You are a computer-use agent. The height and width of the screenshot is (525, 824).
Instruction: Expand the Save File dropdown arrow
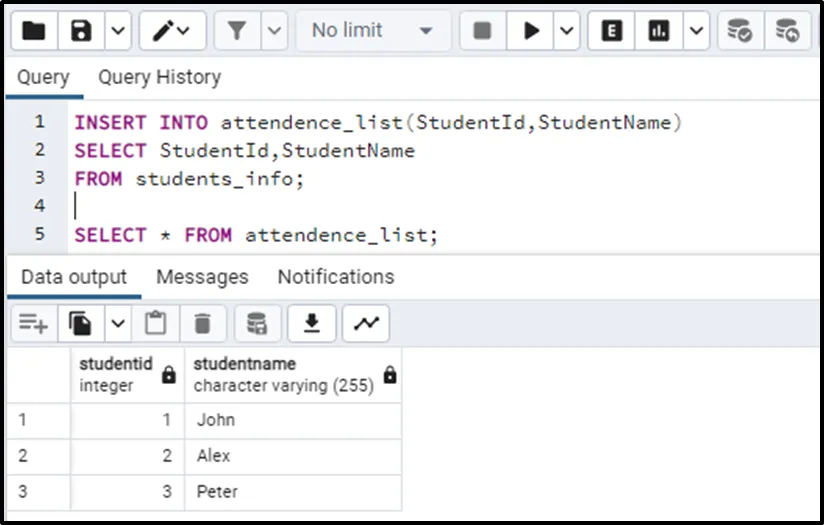[x=117, y=31]
